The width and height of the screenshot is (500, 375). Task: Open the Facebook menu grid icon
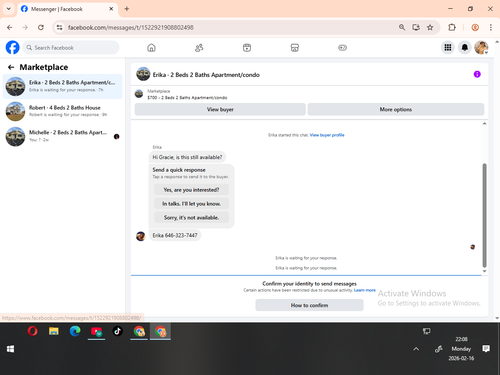click(448, 48)
